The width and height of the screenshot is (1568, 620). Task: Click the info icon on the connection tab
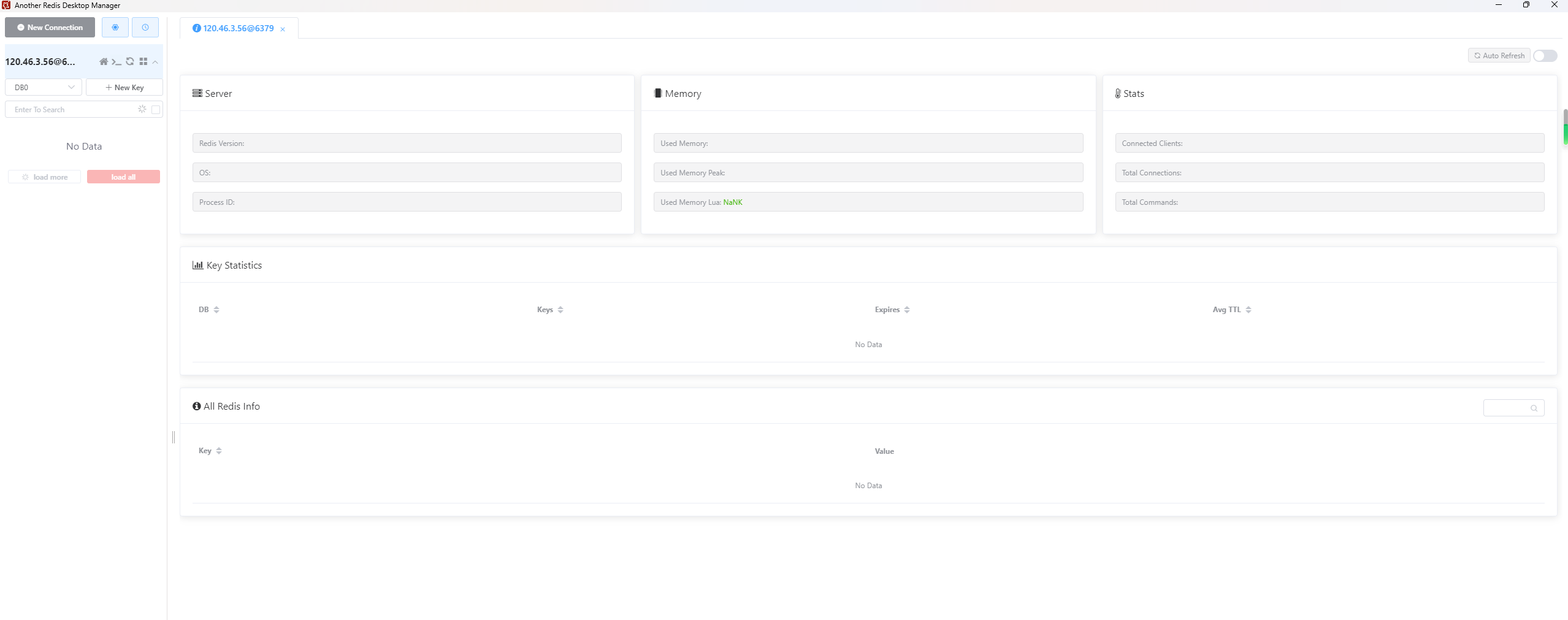click(196, 28)
